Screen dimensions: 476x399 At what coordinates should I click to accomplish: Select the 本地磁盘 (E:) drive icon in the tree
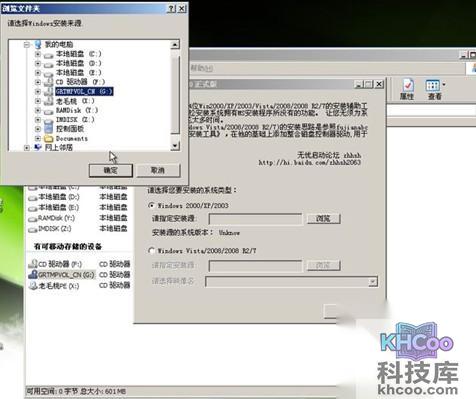coord(49,73)
